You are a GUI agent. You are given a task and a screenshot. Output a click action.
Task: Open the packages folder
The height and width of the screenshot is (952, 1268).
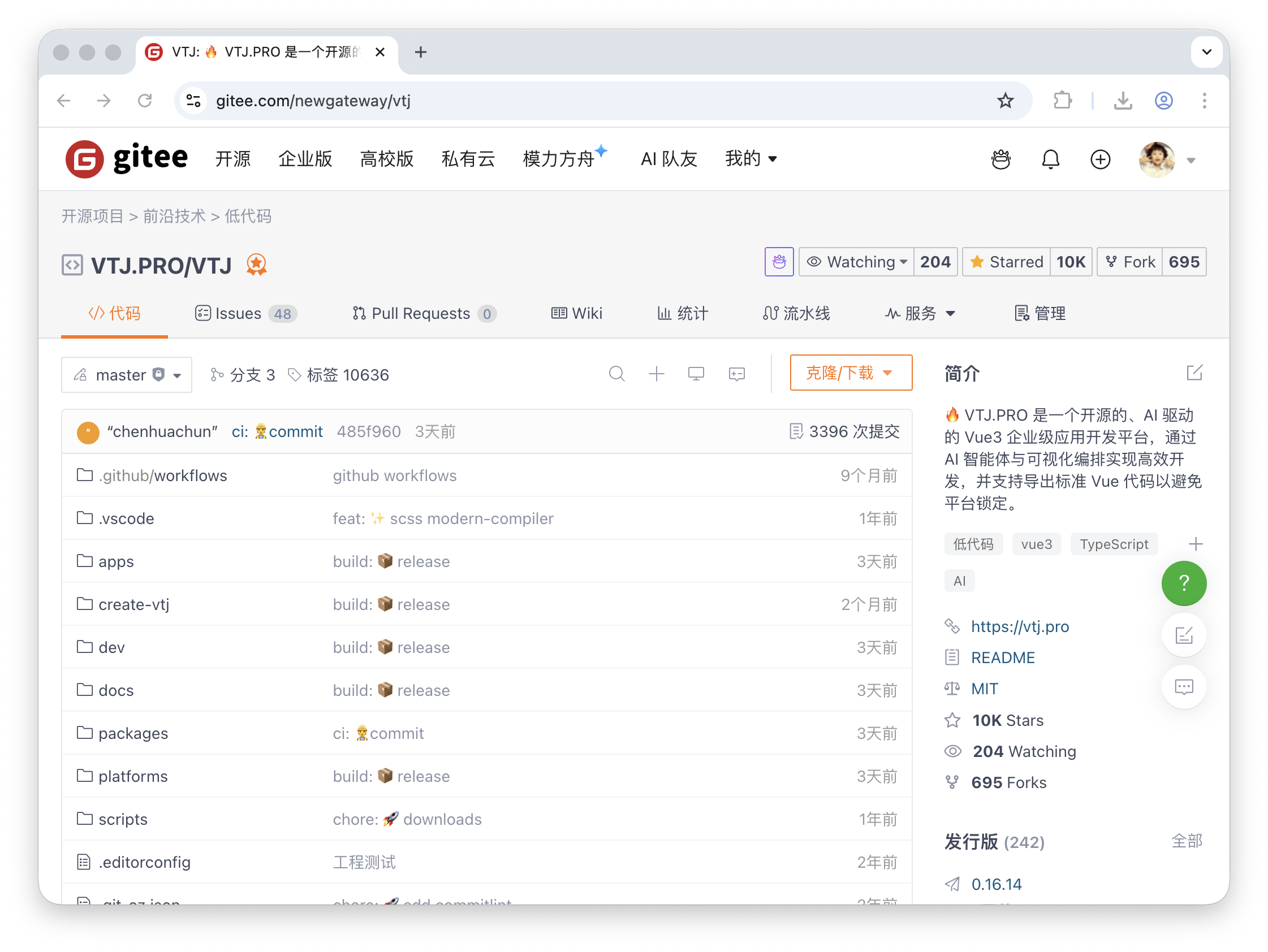[133, 733]
